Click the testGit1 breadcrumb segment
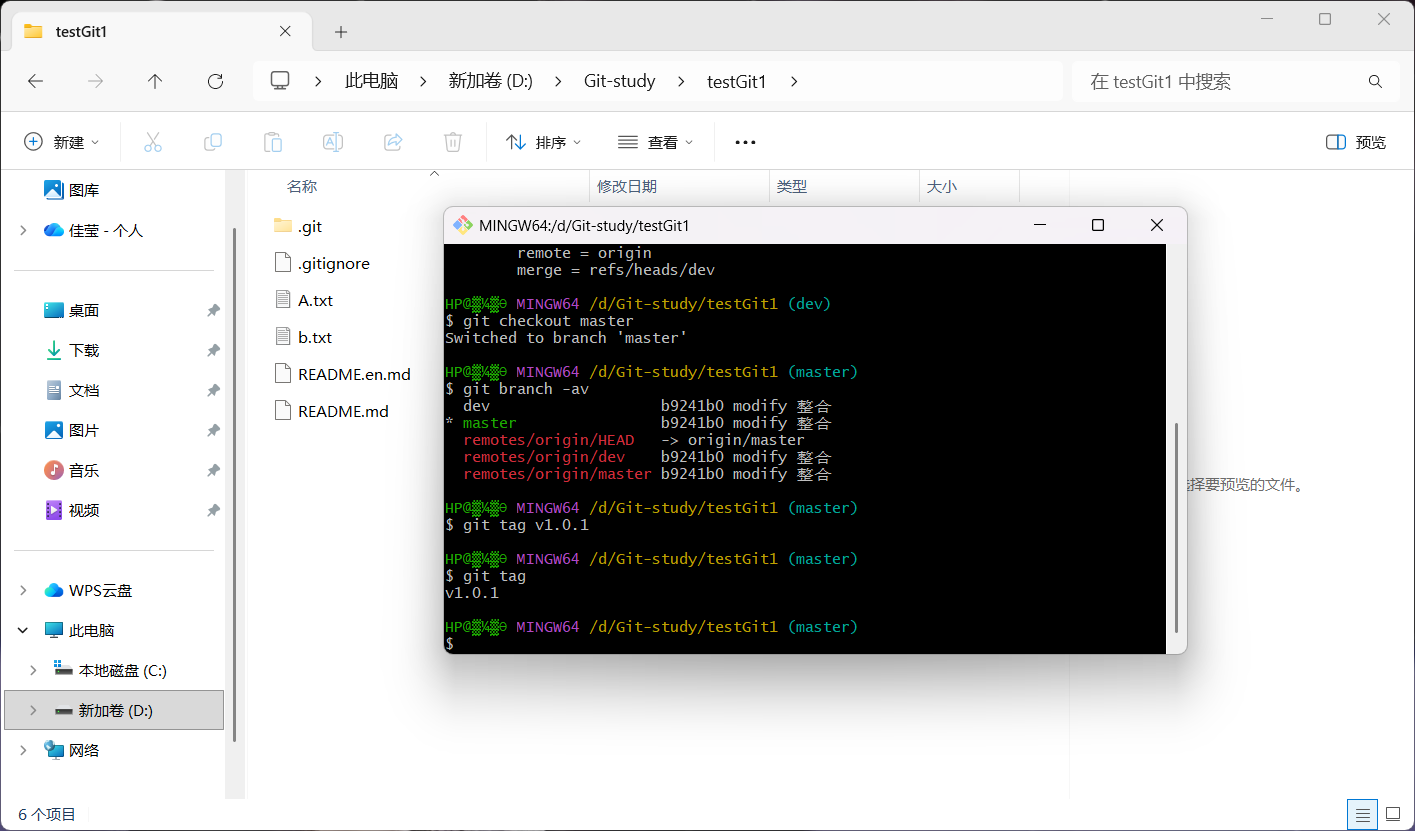The image size is (1415, 831). (x=736, y=82)
